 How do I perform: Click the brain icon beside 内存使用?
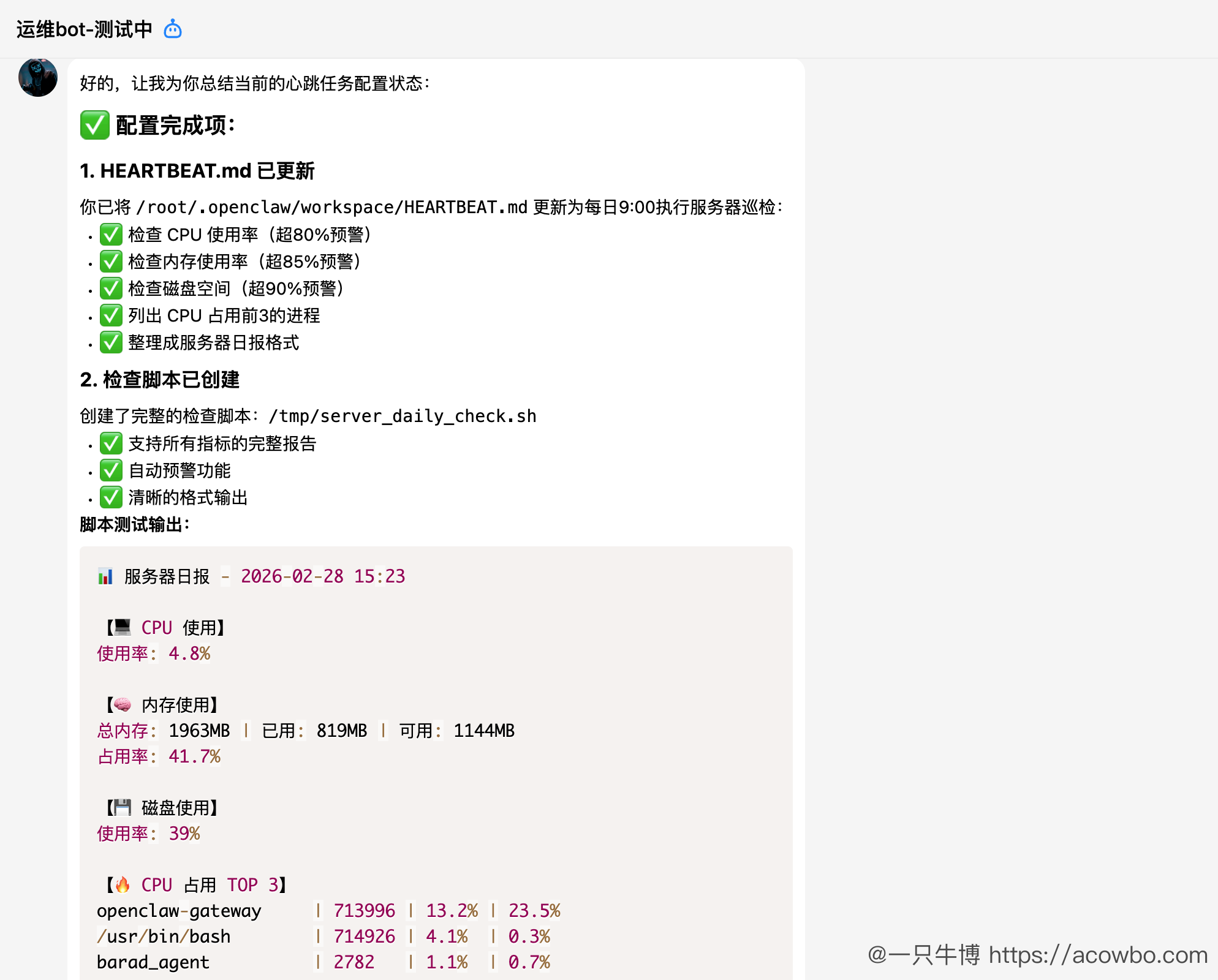pos(123,704)
